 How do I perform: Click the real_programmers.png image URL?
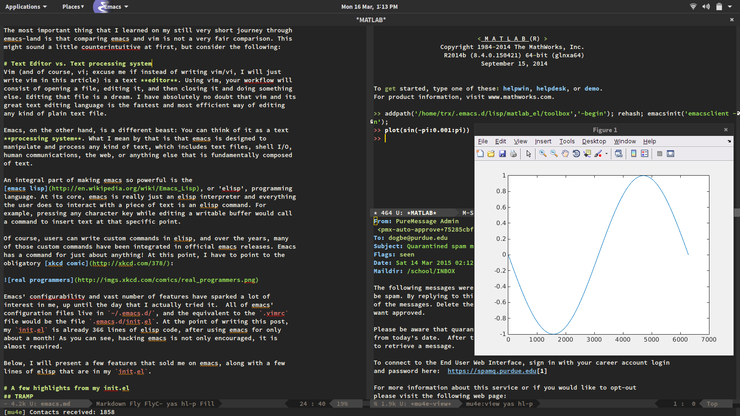[x=166, y=280]
